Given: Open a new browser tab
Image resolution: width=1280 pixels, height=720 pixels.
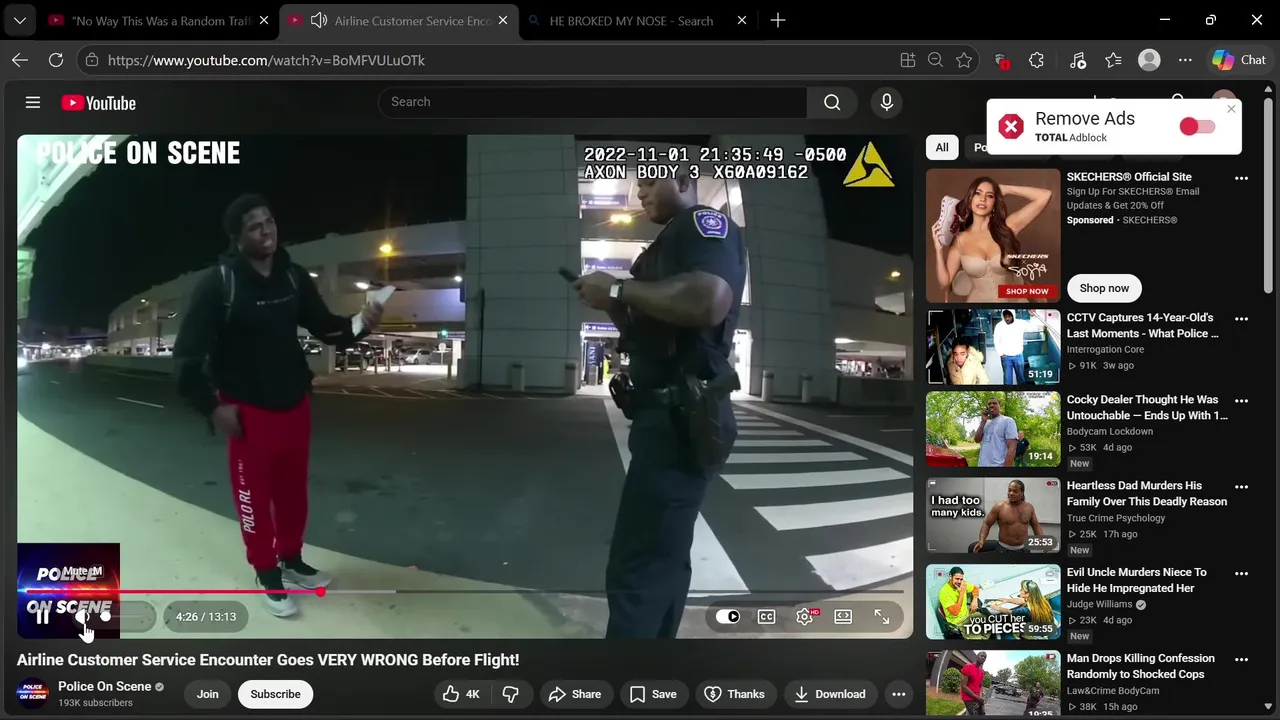Looking at the screenshot, I should 778,20.
